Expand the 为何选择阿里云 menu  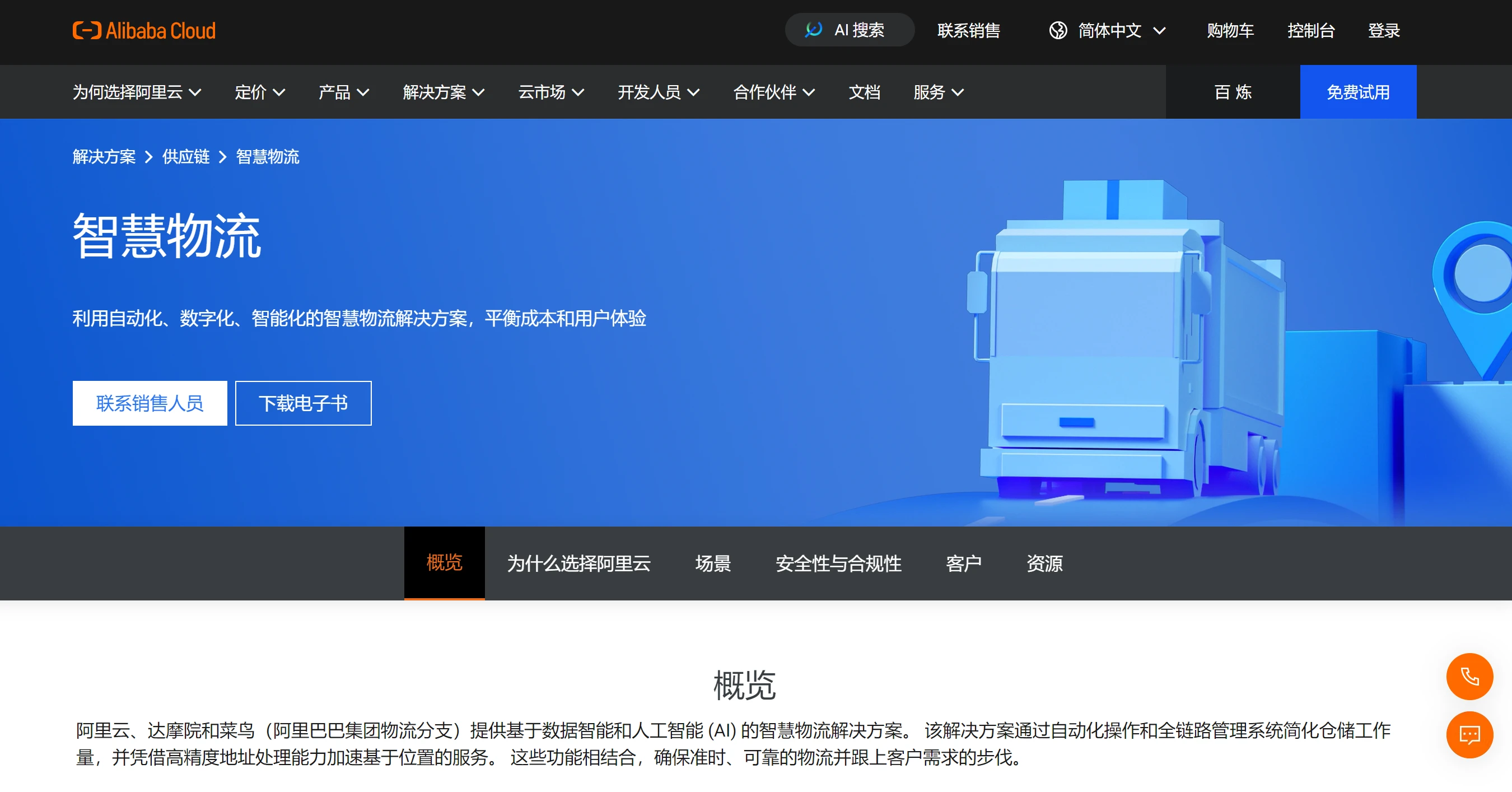coord(137,92)
